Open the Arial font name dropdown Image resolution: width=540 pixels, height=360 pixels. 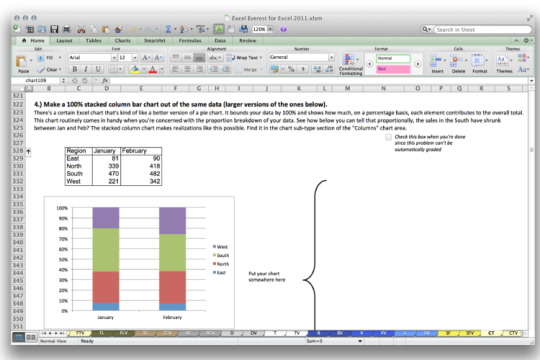[114, 58]
